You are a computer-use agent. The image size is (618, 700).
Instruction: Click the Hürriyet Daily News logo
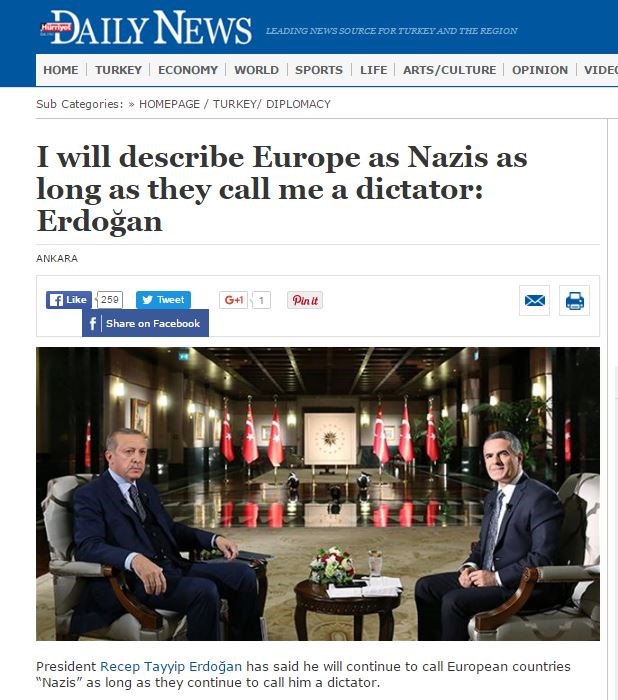146,28
